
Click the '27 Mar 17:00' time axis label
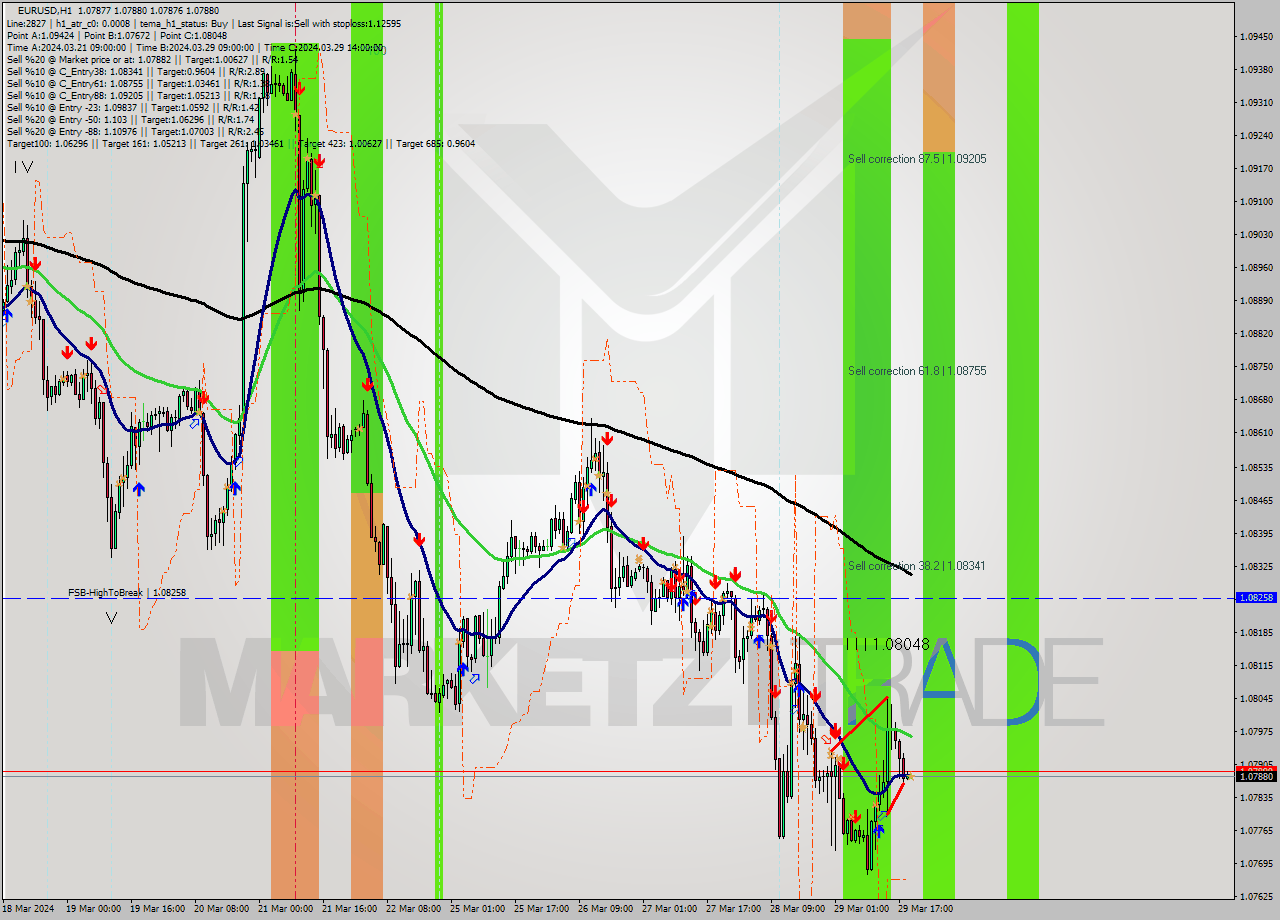point(733,909)
